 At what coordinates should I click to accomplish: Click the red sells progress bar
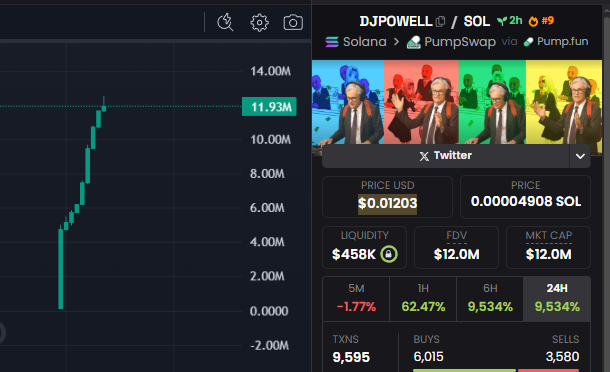549,370
